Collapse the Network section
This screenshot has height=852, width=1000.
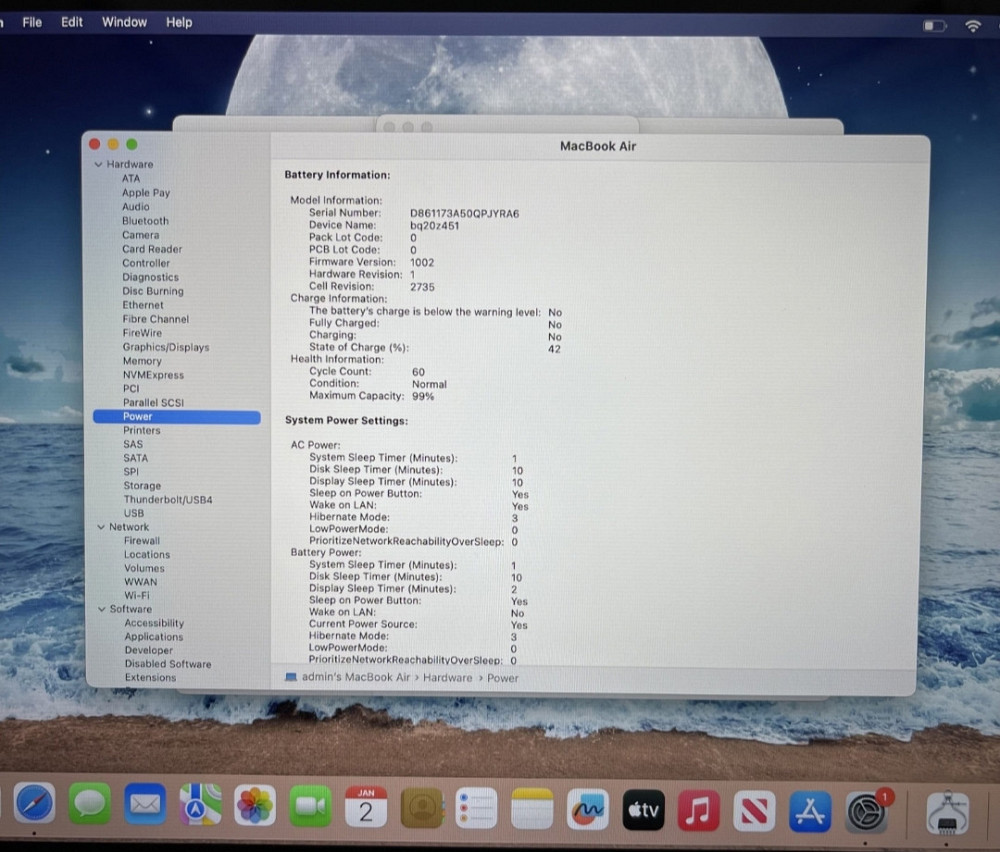coord(101,526)
